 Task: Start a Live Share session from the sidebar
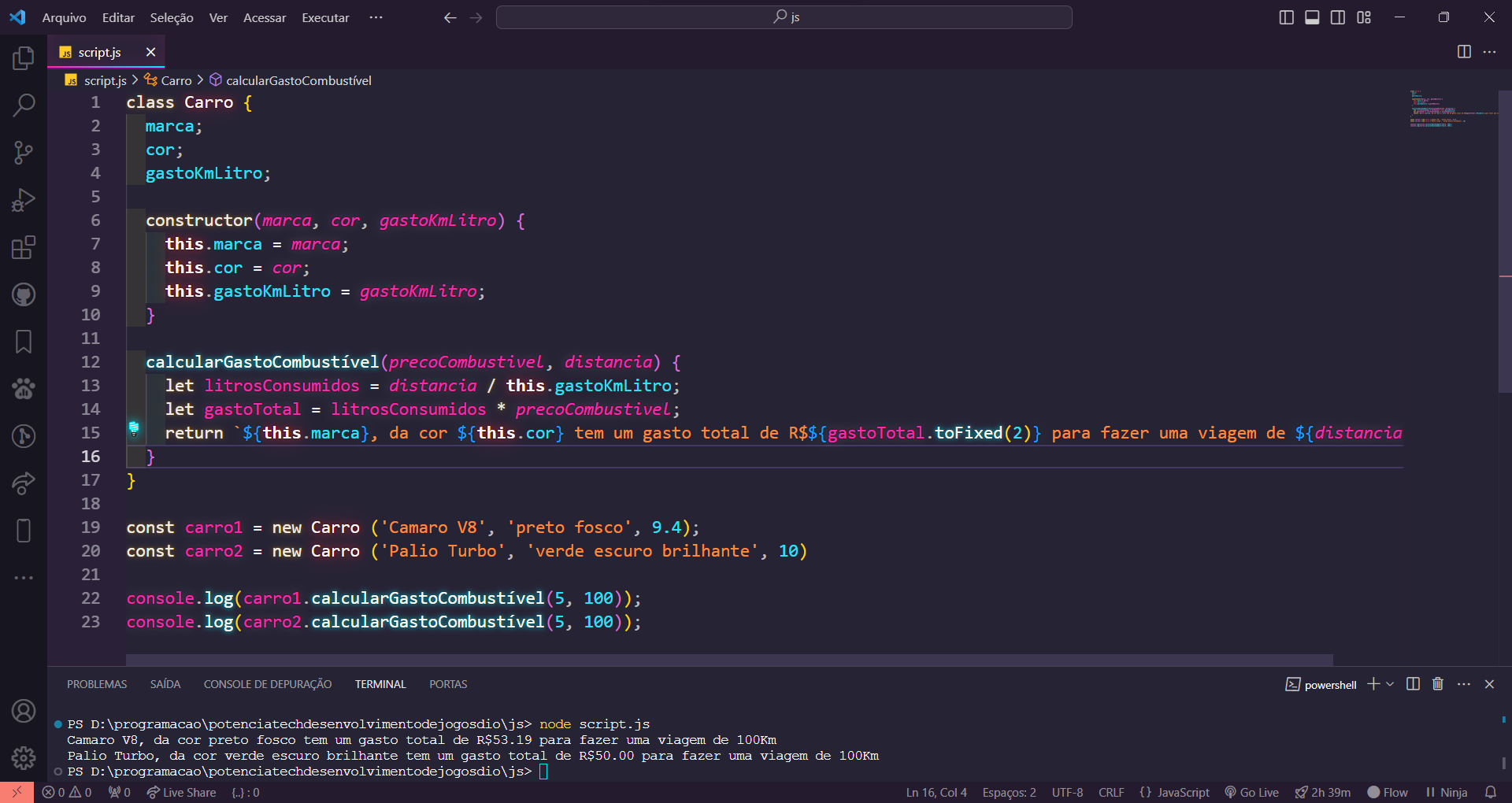(x=24, y=483)
